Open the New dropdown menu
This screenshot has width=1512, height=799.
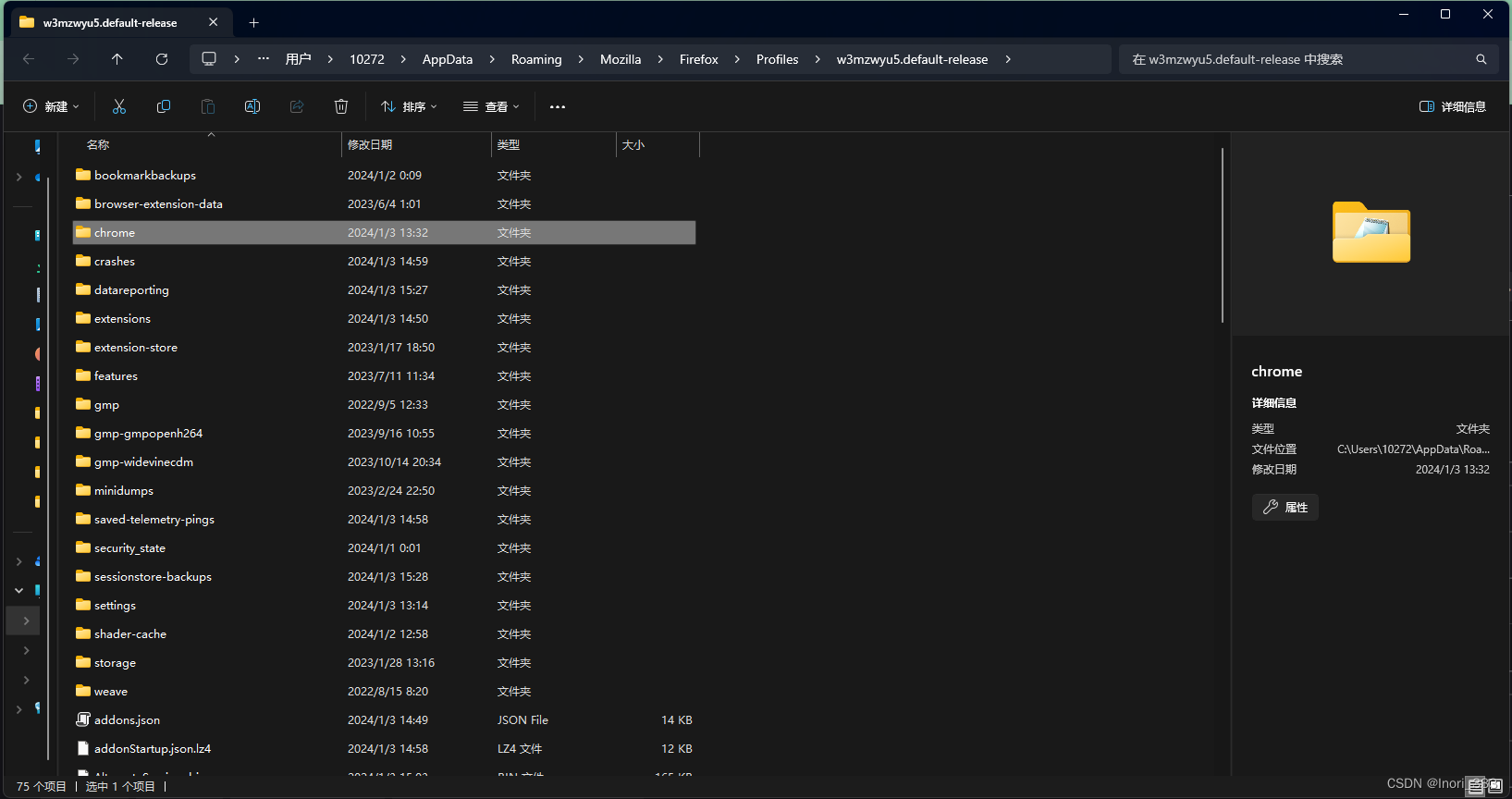coord(51,106)
